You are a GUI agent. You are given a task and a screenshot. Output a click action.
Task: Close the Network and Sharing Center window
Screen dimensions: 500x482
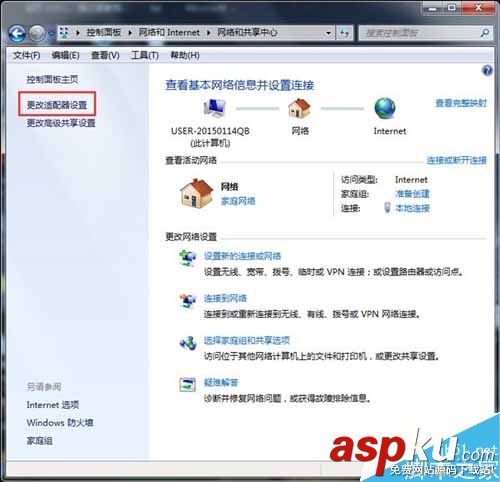click(478, 8)
